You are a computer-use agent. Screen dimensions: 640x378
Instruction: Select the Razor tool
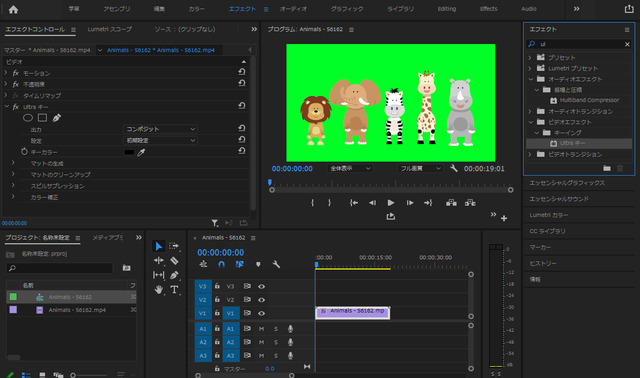pos(174,260)
